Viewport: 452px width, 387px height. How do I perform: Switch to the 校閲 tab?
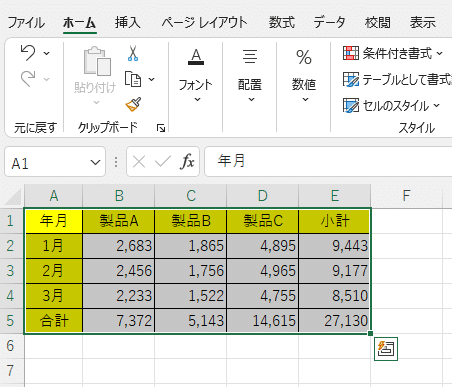click(377, 23)
